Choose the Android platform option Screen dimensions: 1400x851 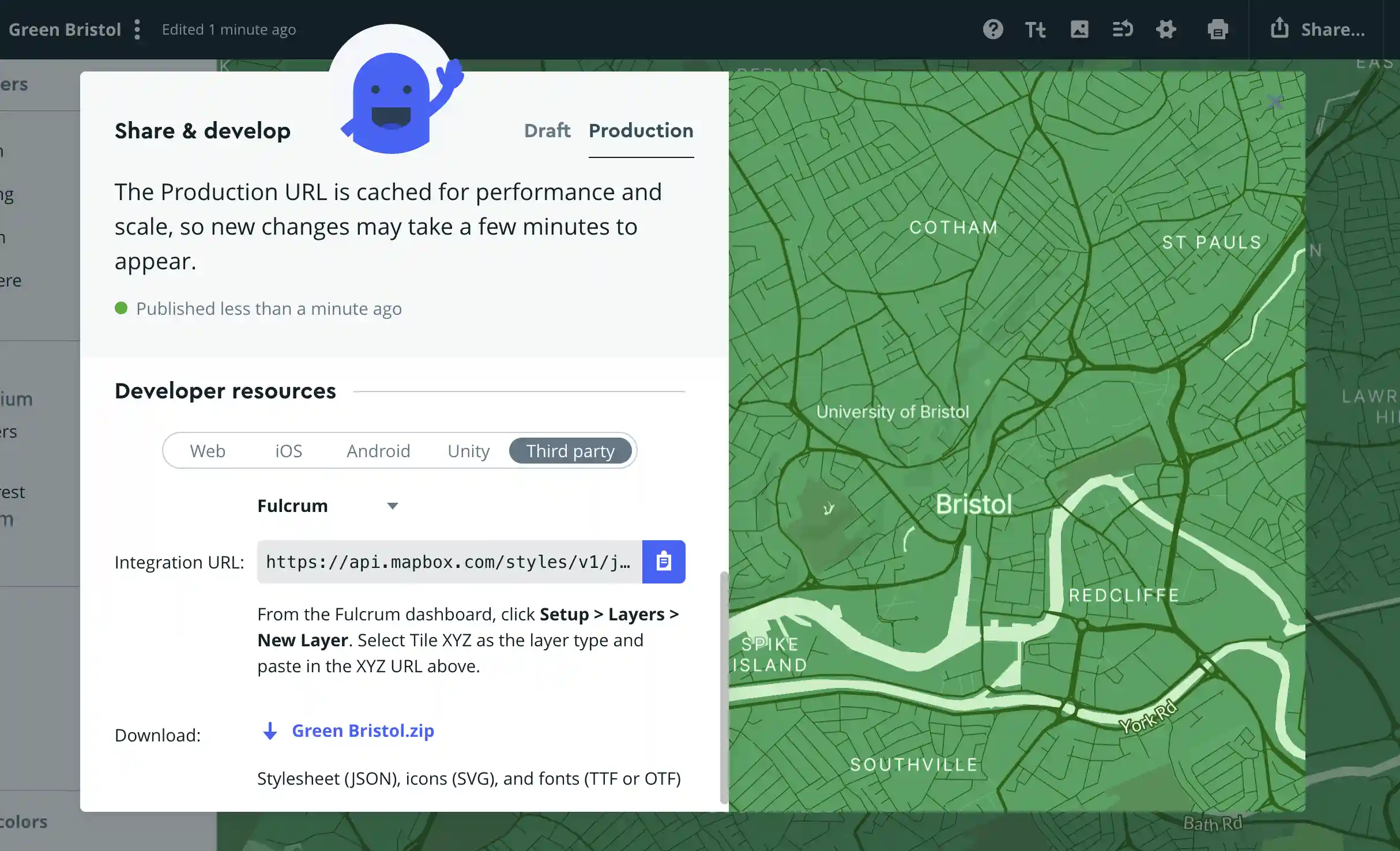(x=378, y=451)
